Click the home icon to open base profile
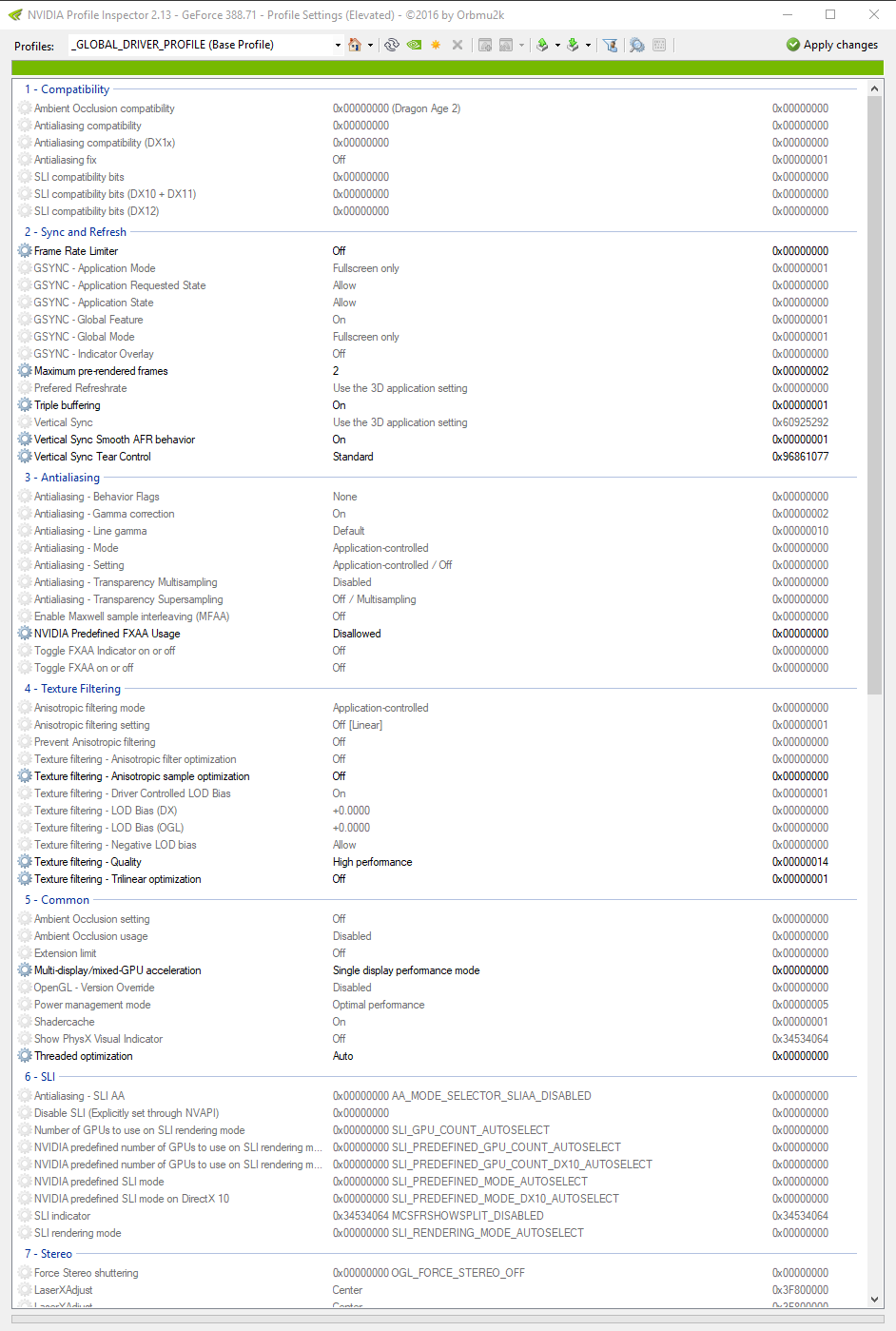The width and height of the screenshot is (896, 1331). [x=355, y=45]
